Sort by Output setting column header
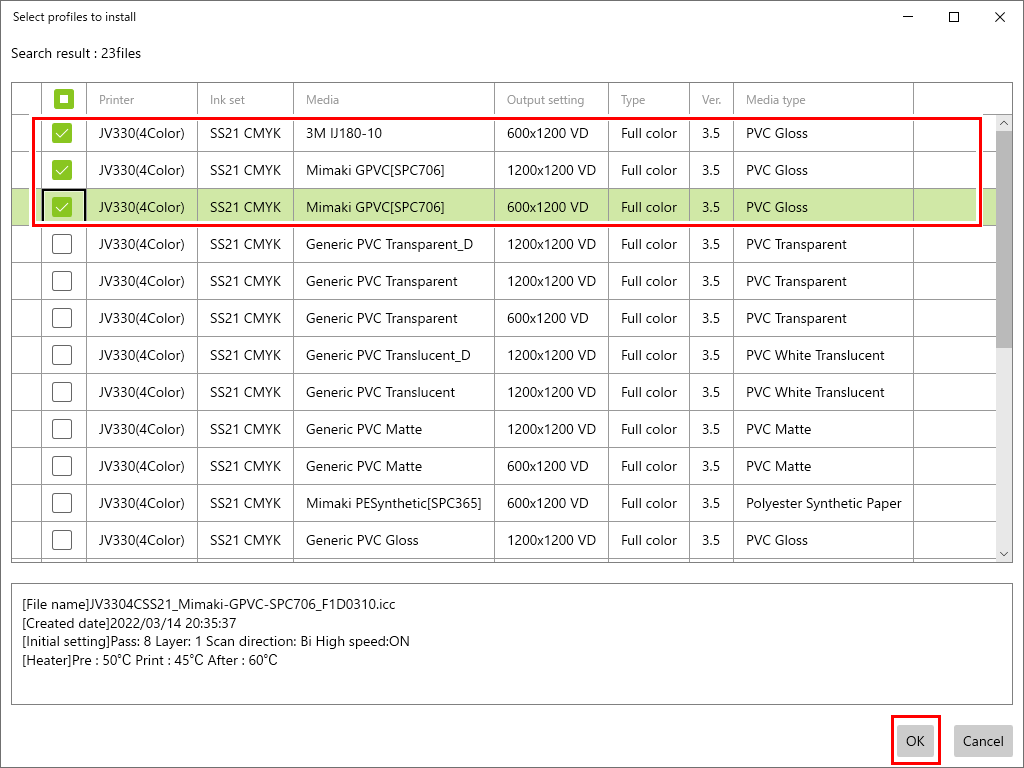 point(550,99)
